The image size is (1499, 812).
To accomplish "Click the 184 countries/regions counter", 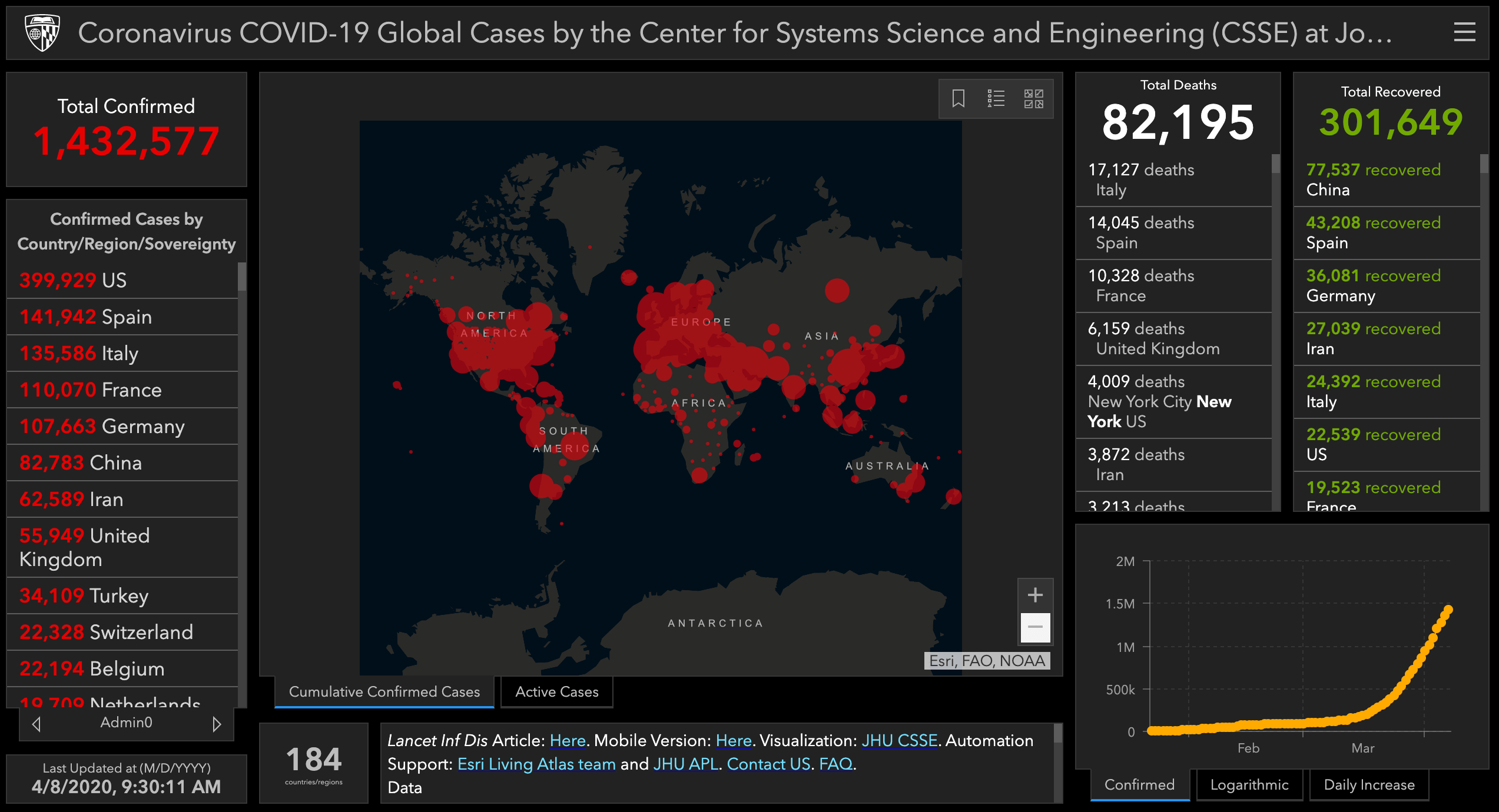I will (314, 763).
